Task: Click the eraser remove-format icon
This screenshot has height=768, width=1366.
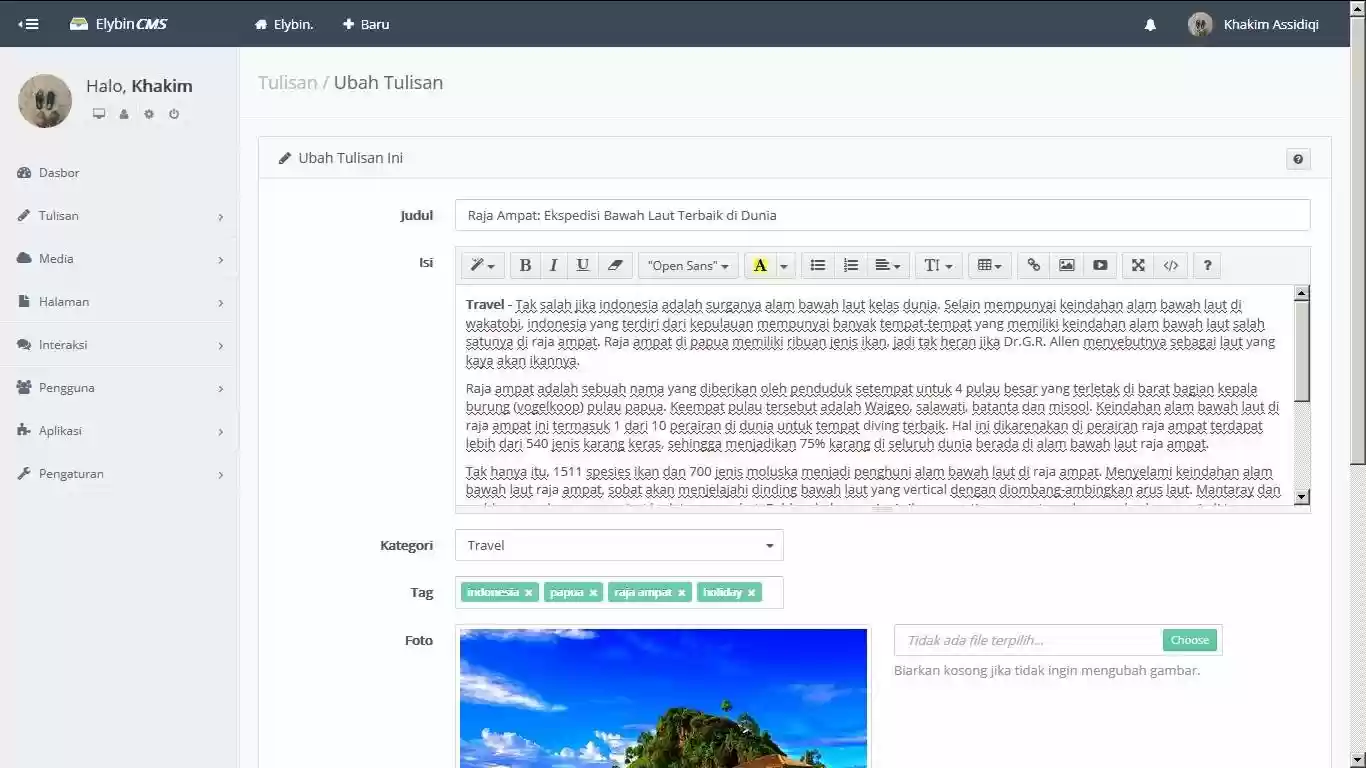Action: [x=615, y=265]
